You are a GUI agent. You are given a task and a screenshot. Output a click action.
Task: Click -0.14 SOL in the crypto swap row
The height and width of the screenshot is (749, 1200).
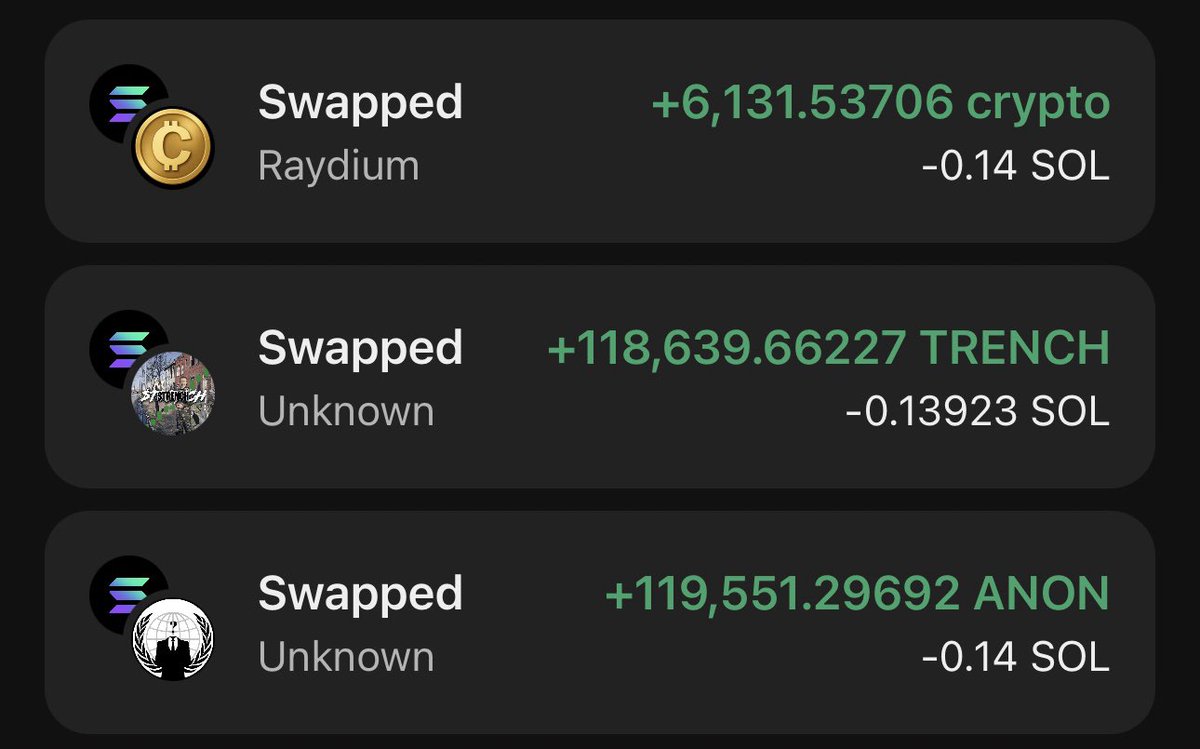(x=1015, y=166)
